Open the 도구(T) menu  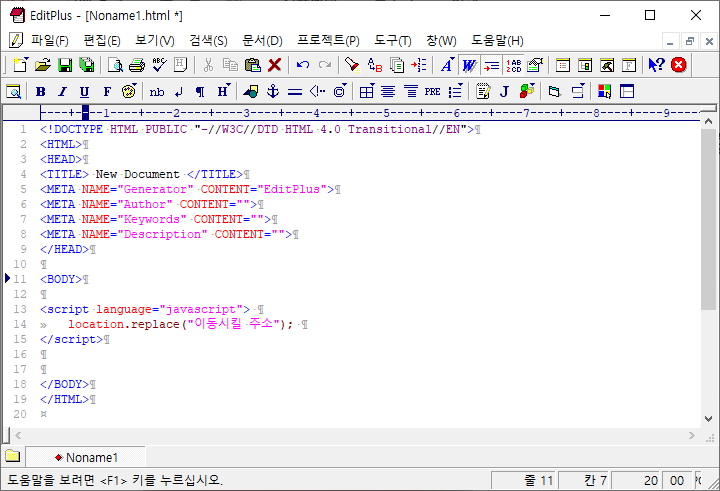tap(393, 41)
